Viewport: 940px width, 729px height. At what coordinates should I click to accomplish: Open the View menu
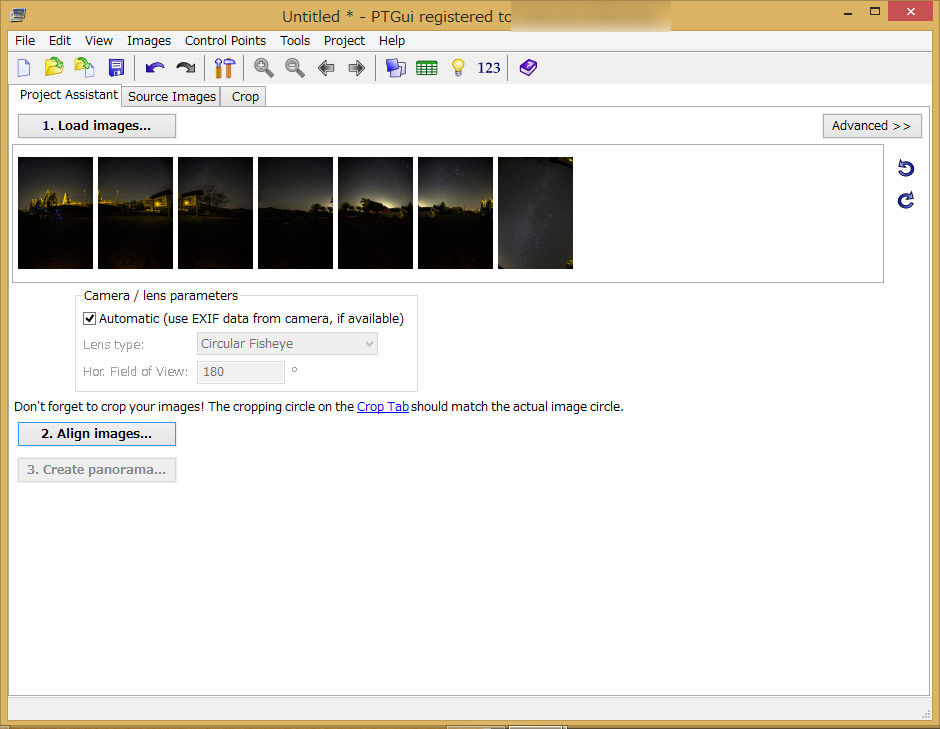[x=99, y=40]
